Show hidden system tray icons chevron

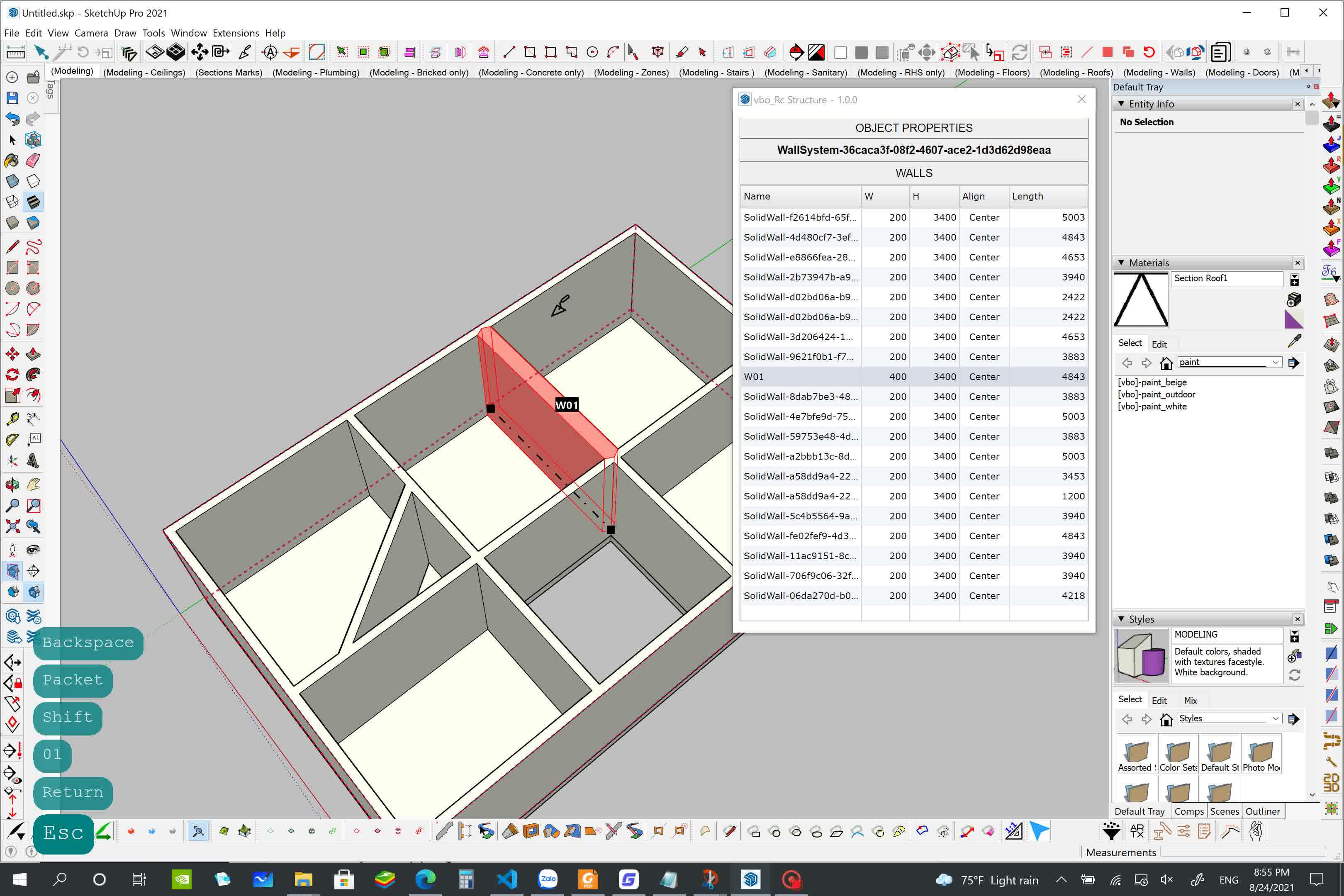(1061, 880)
